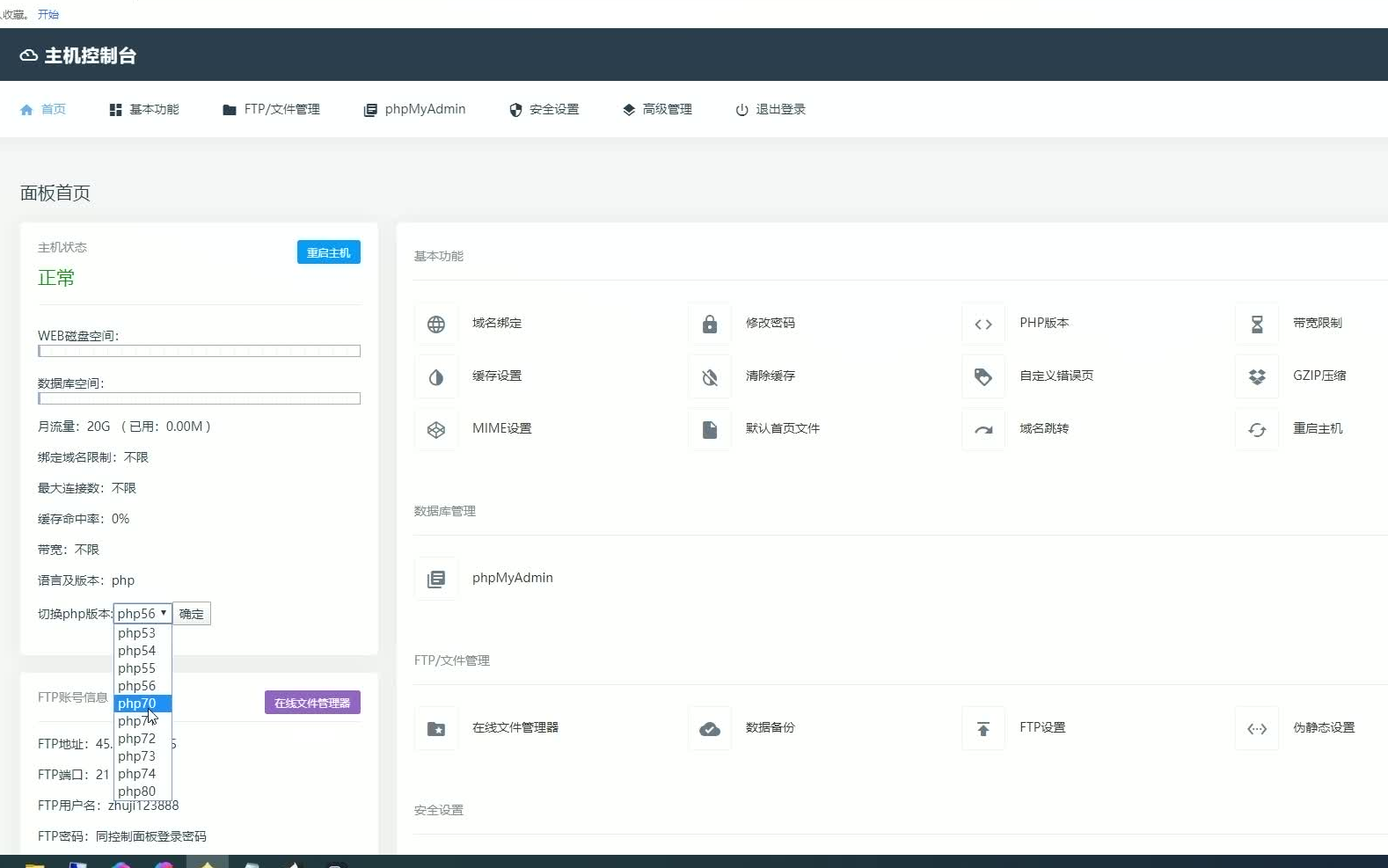Click the 正常 host status text
Viewport: 1388px width, 868px height.
(56, 278)
